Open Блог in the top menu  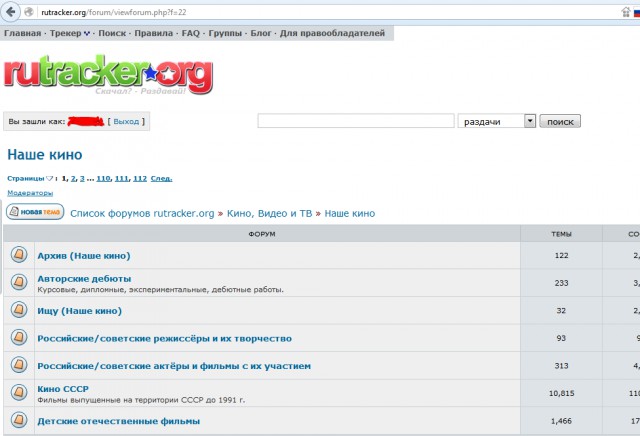(260, 33)
